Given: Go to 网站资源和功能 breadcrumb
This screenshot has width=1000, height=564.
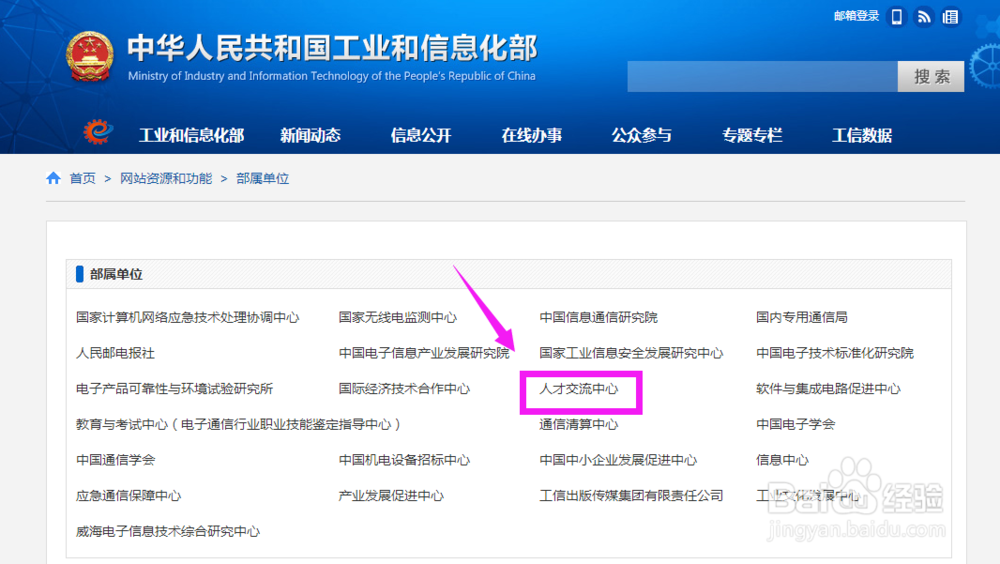Looking at the screenshot, I should coord(166,179).
